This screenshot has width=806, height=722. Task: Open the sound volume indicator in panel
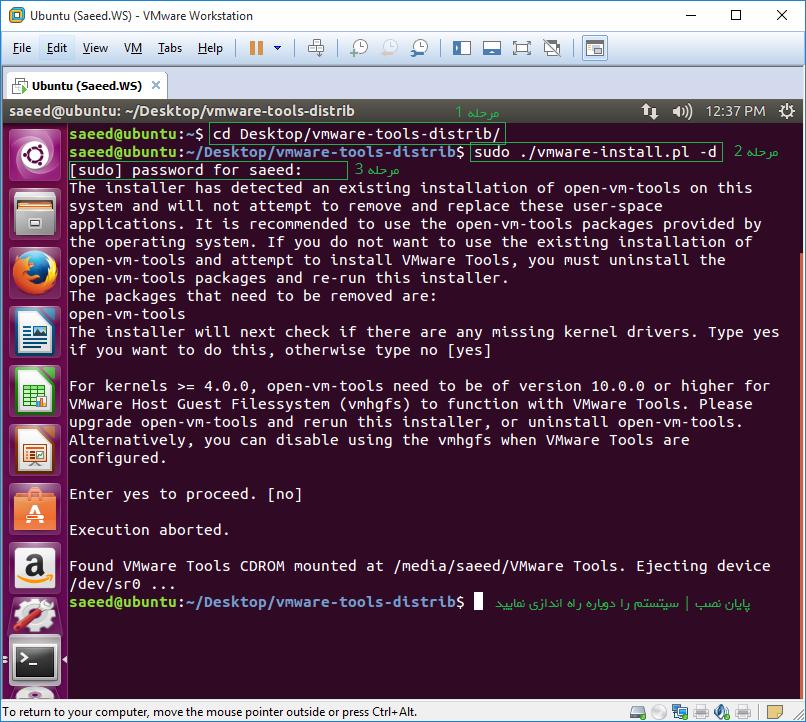click(x=682, y=111)
